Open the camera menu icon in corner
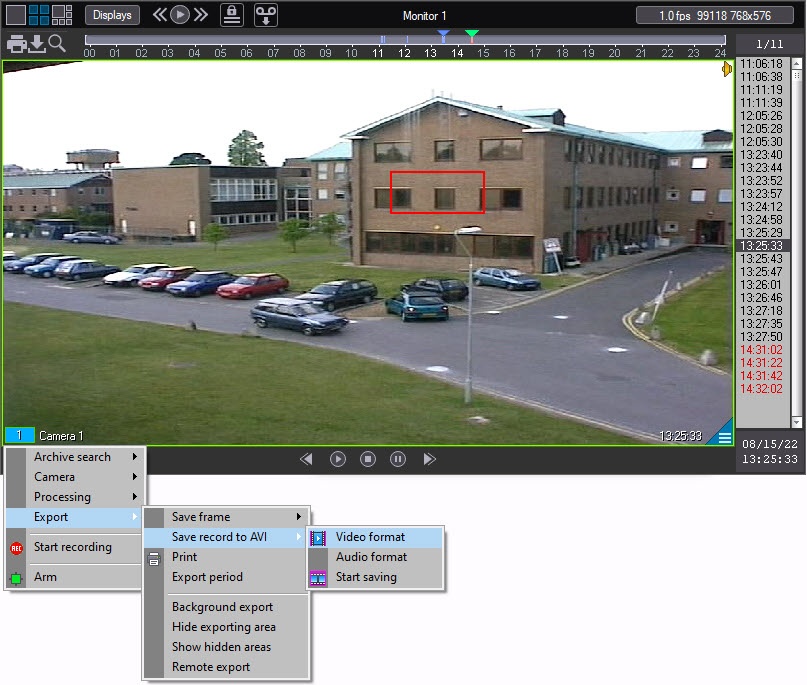 click(x=724, y=437)
